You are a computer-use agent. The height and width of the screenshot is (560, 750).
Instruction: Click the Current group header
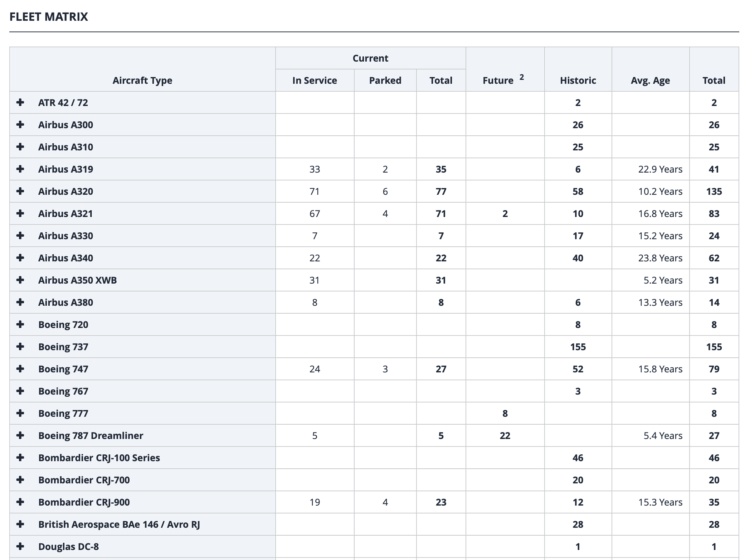pyautogui.click(x=370, y=58)
